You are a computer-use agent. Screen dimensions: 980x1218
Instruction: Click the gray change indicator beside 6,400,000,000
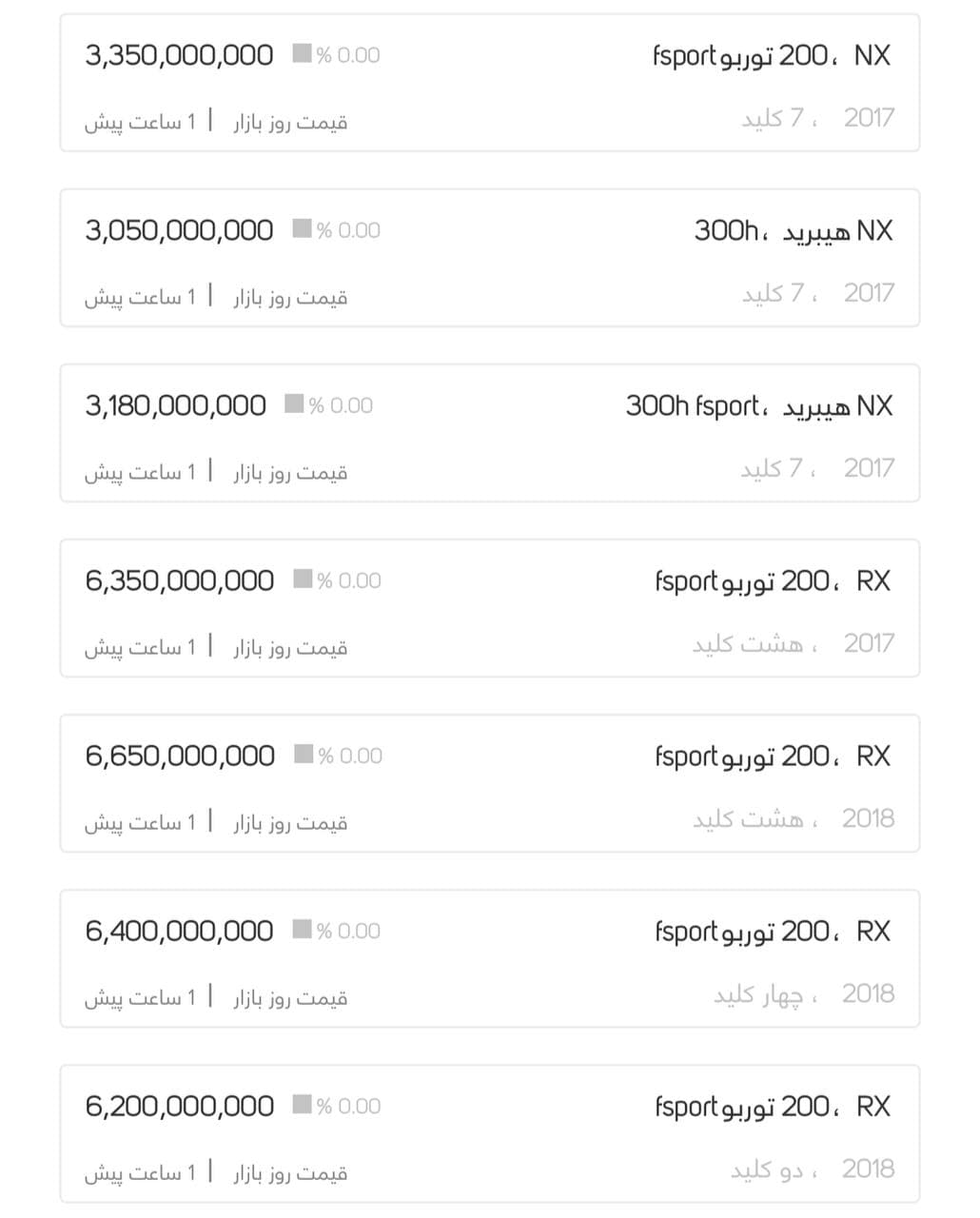pyautogui.click(x=303, y=930)
